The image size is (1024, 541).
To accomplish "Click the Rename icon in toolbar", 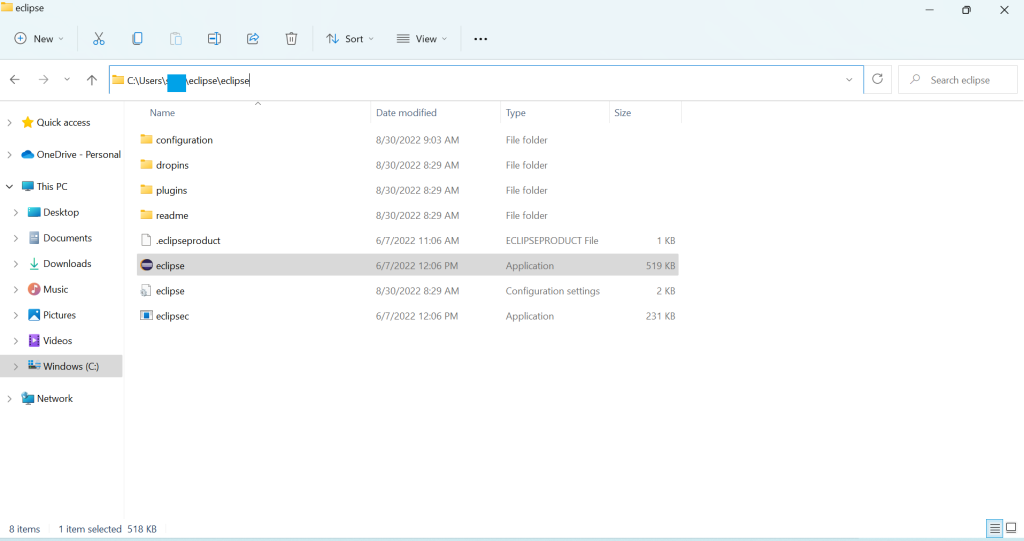I will (214, 39).
